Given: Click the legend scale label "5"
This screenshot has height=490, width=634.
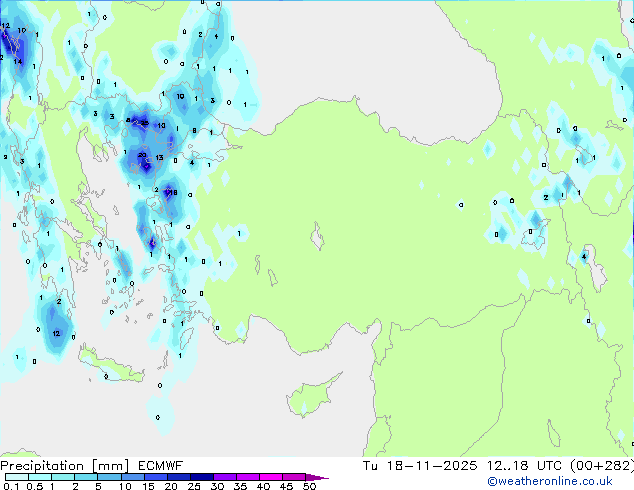Looking at the screenshot, I should 98,486.
